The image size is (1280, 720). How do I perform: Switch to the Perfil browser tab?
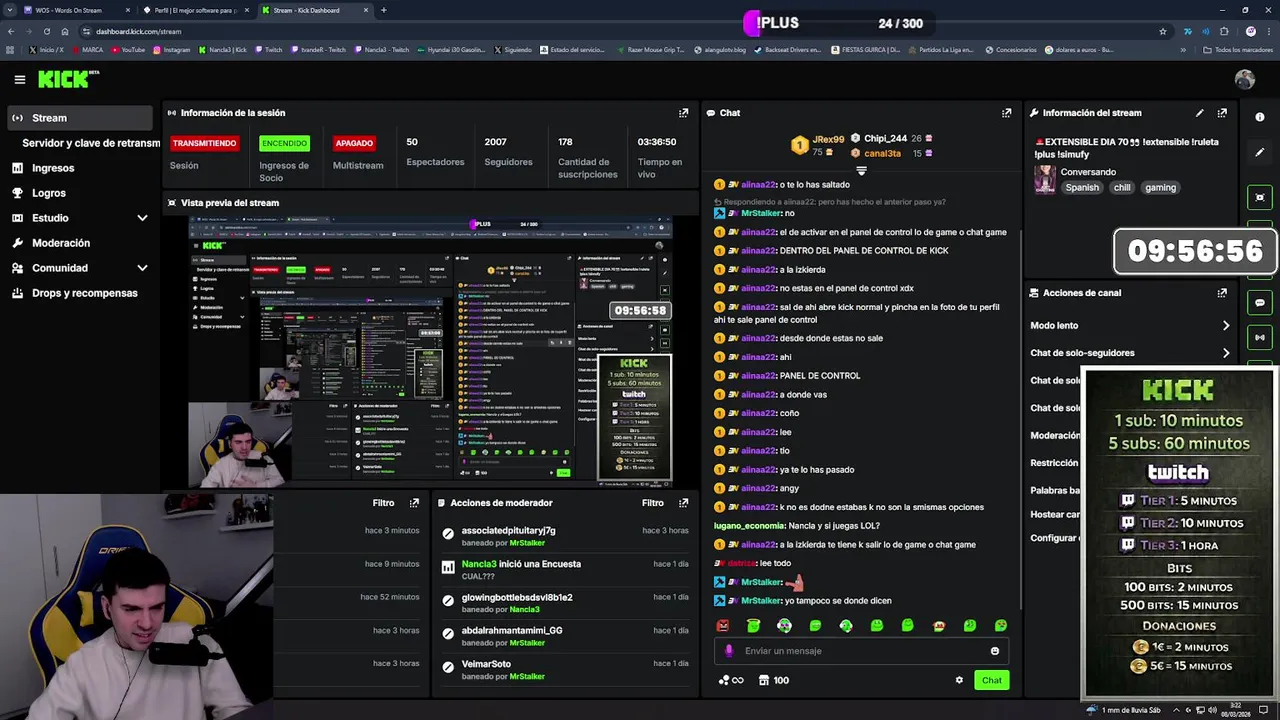coord(195,10)
